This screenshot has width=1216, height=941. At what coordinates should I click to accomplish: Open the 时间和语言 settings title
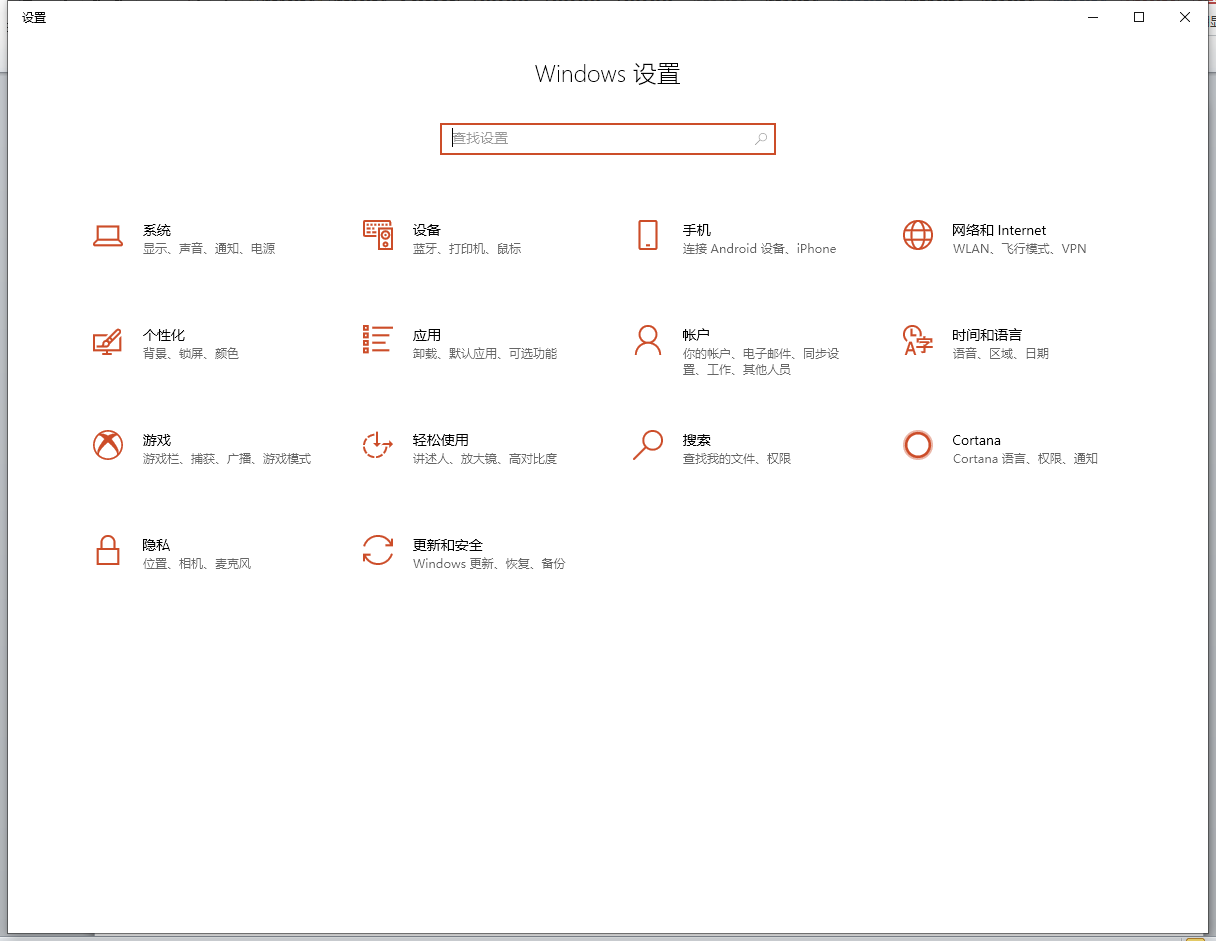click(987, 335)
